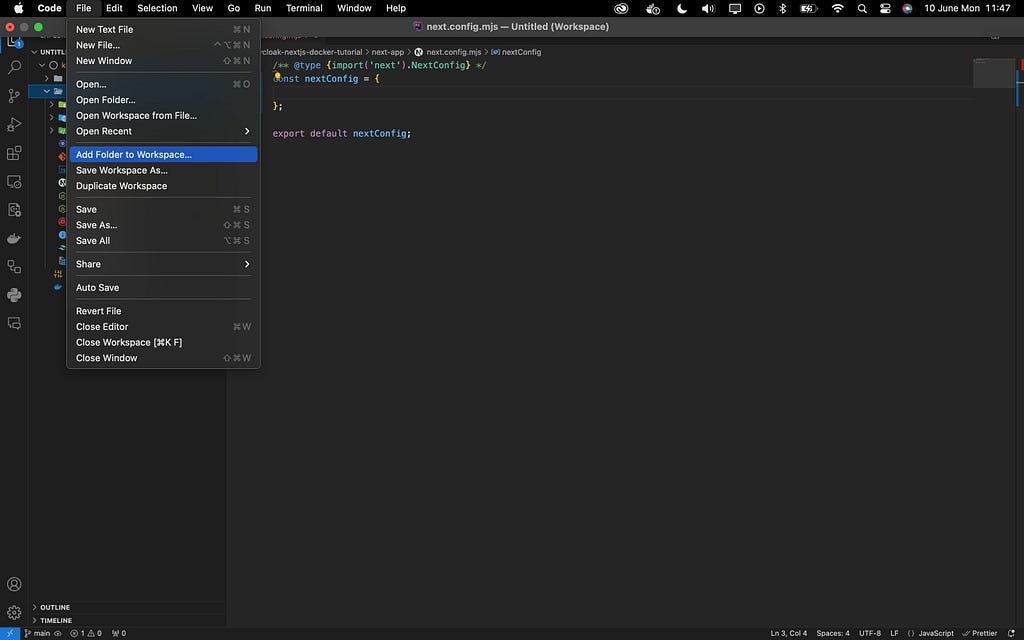The height and width of the screenshot is (640, 1024).
Task: Open macOS Spotlight search icon
Action: coord(862,8)
